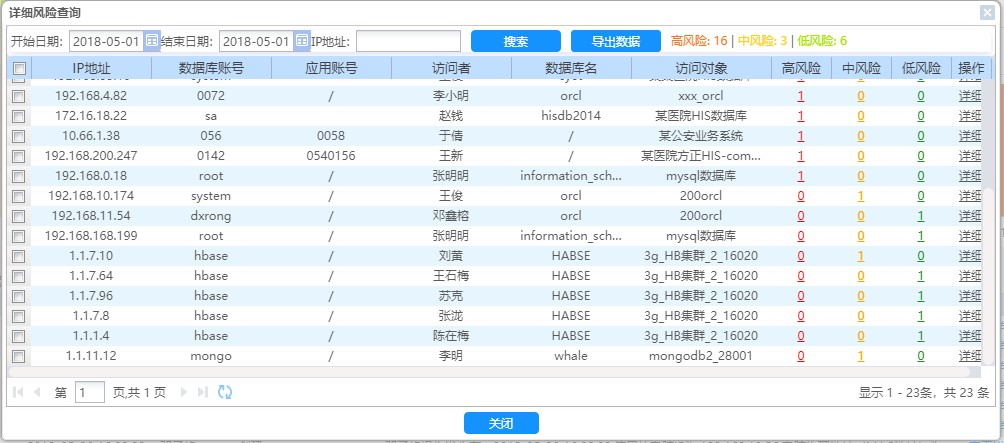Viewport: 1004px width, 443px height.
Task: Select the checkbox for IP 1.1.11.12
Action: [18, 356]
